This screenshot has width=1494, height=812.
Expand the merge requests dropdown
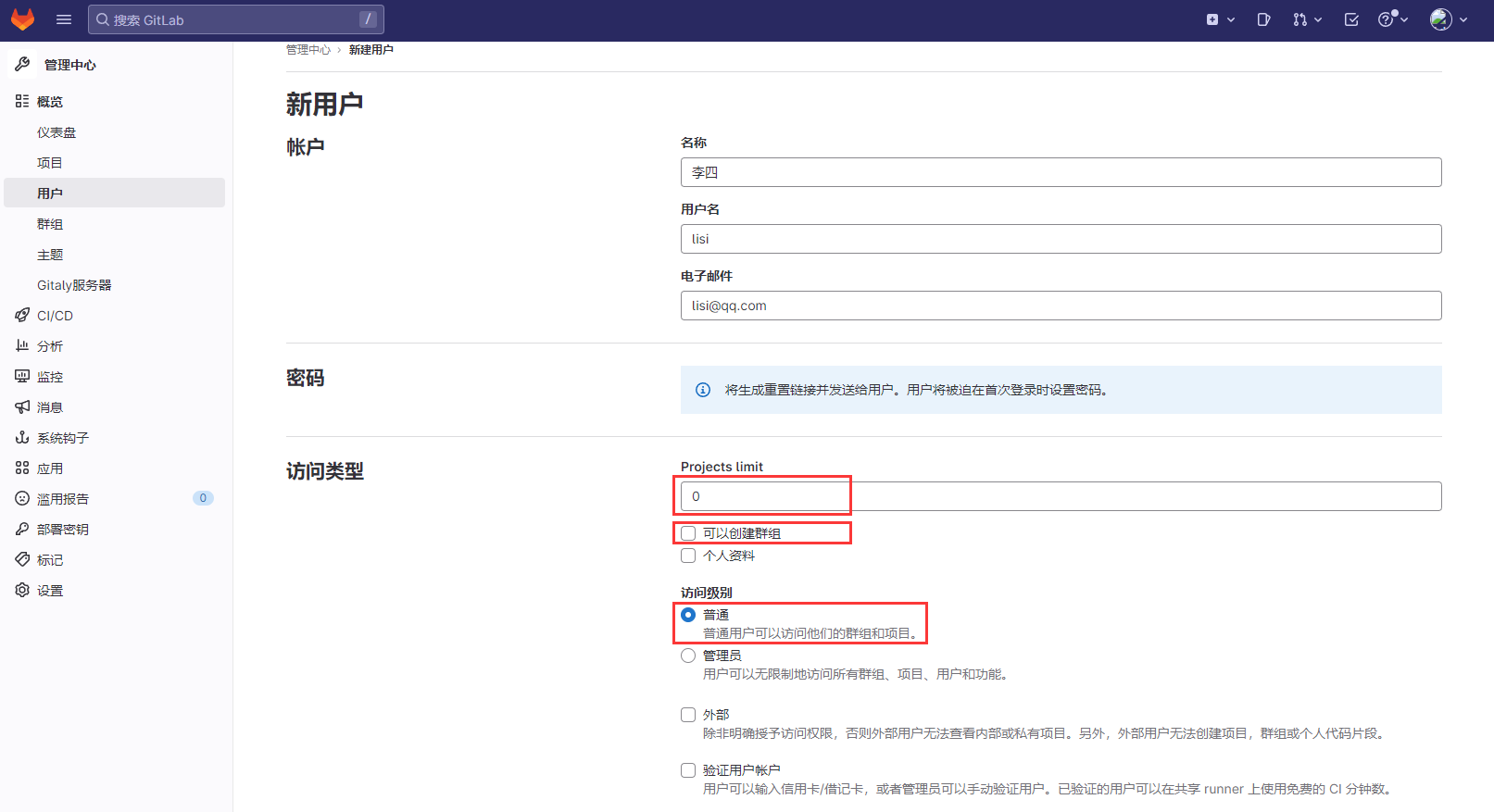pos(1307,19)
